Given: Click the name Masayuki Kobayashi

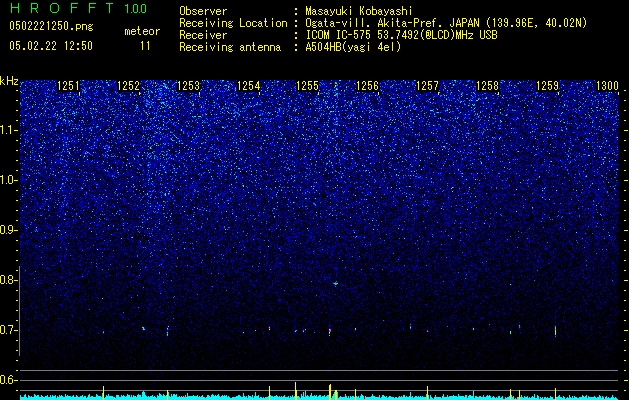Looking at the screenshot, I should [x=359, y=11].
